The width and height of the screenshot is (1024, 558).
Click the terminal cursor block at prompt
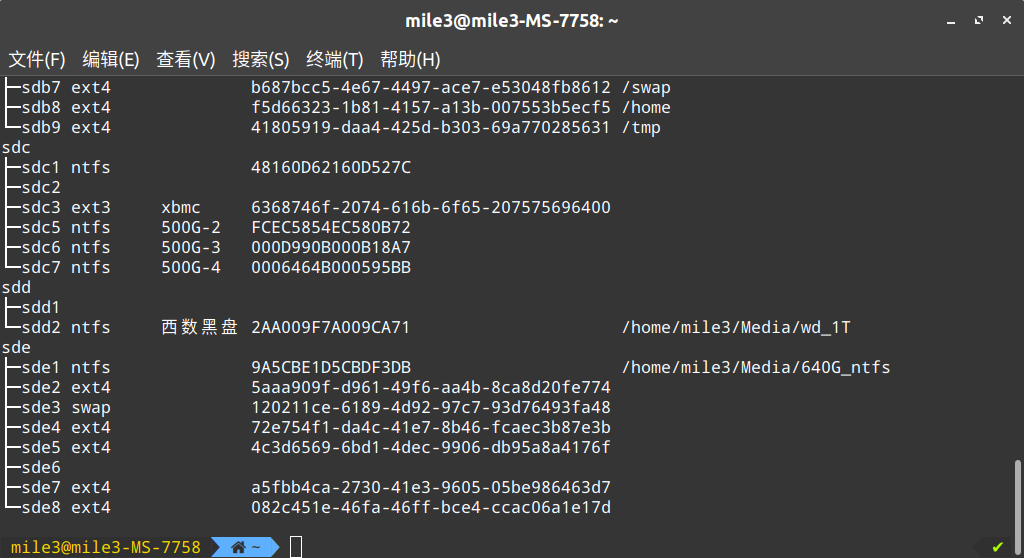[x=296, y=547]
